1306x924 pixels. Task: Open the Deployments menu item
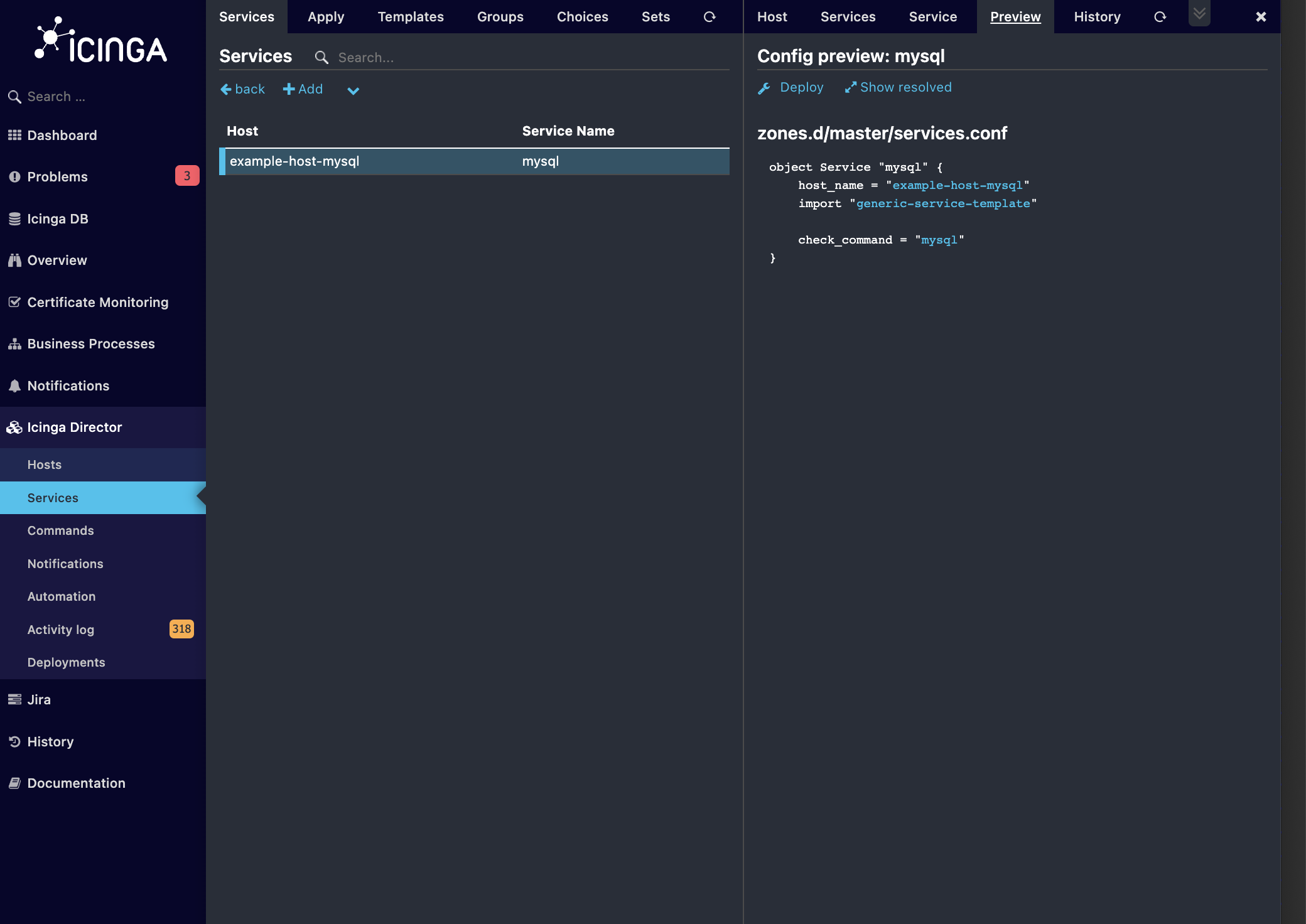pyautogui.click(x=103, y=662)
